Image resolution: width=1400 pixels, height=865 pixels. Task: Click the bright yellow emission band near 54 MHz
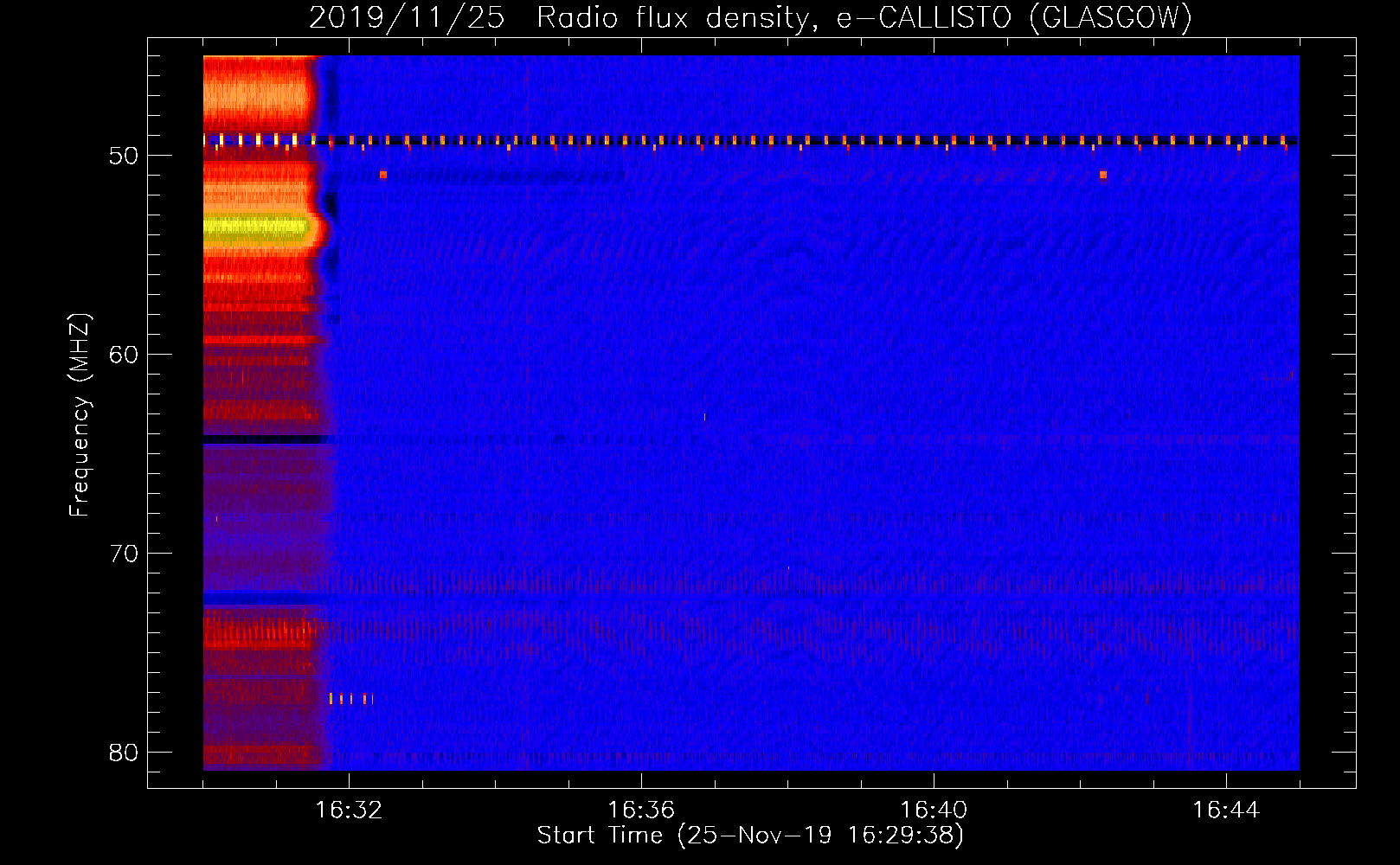click(256, 228)
